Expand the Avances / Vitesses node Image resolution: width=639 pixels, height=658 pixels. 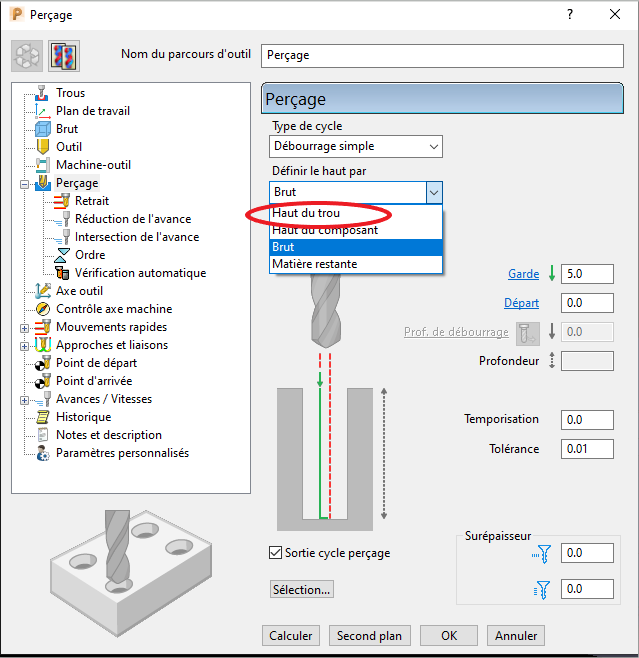pyautogui.click(x=24, y=399)
